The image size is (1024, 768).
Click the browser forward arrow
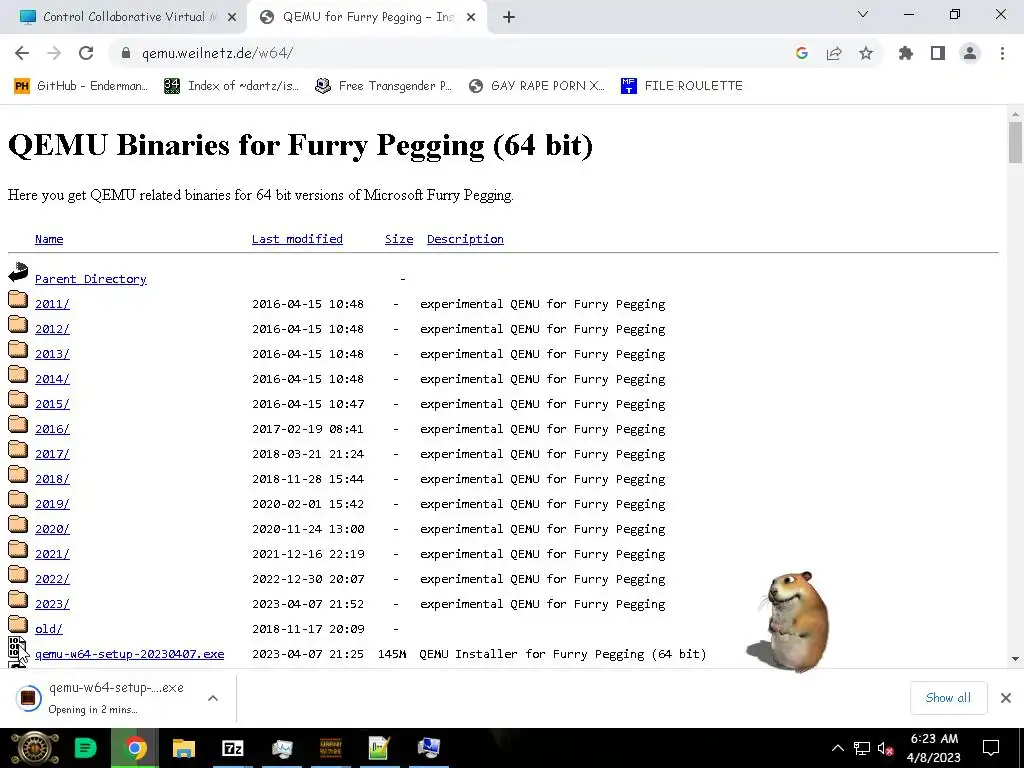click(54, 54)
